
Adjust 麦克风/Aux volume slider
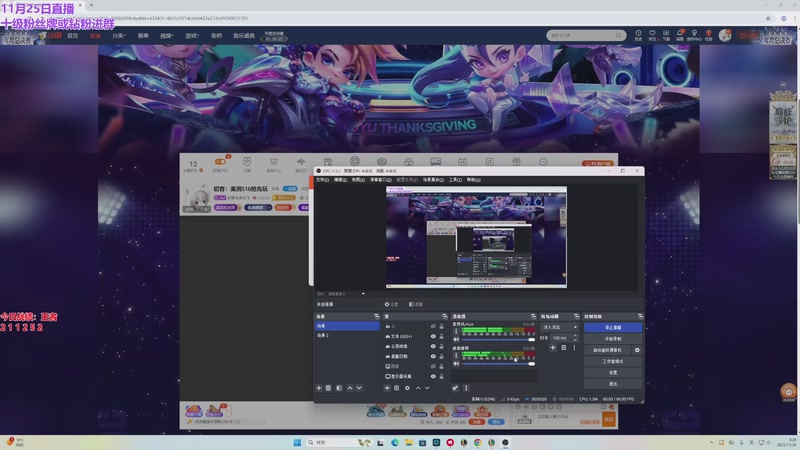[x=498, y=339]
